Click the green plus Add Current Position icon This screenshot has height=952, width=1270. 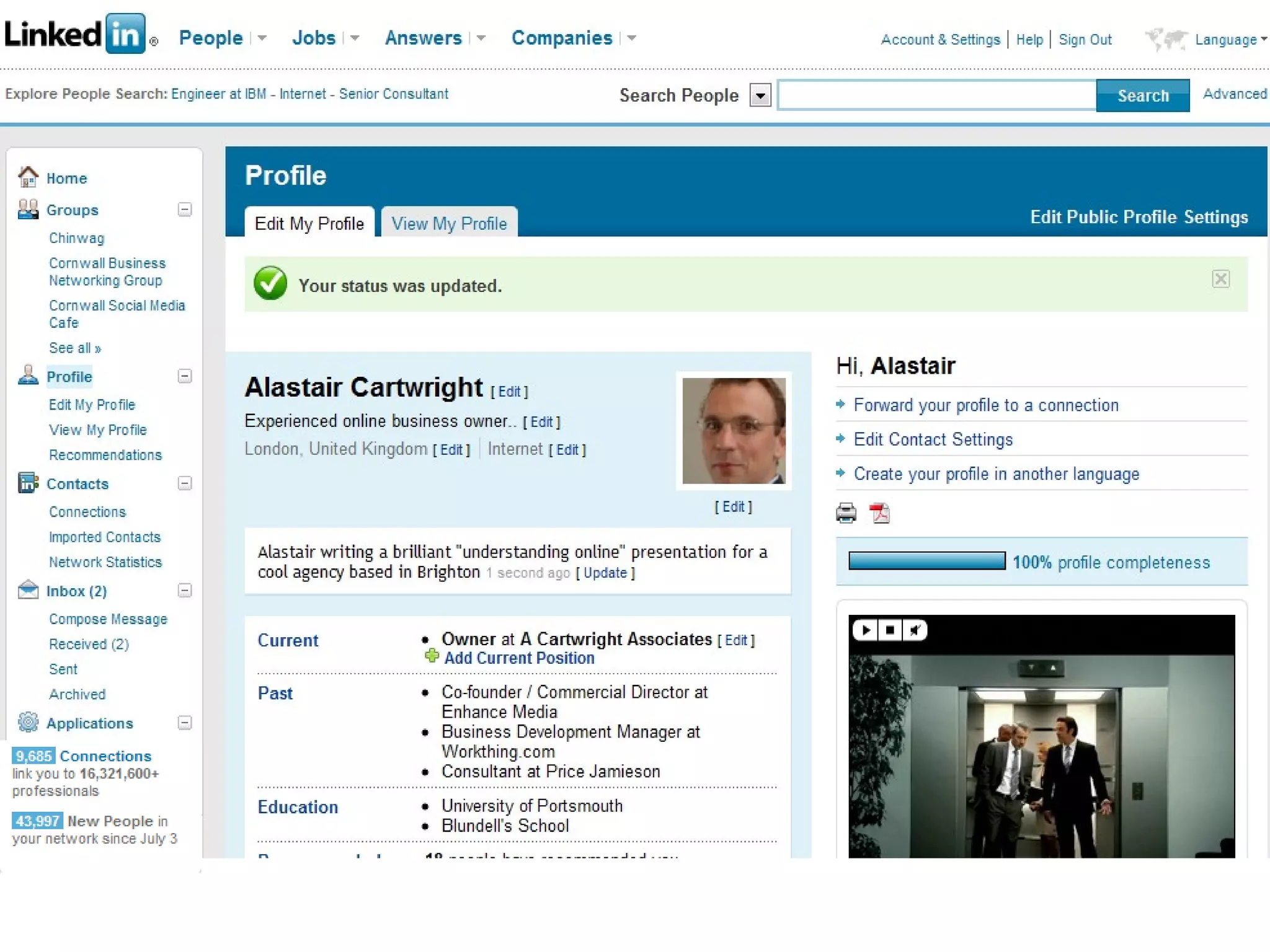click(432, 656)
